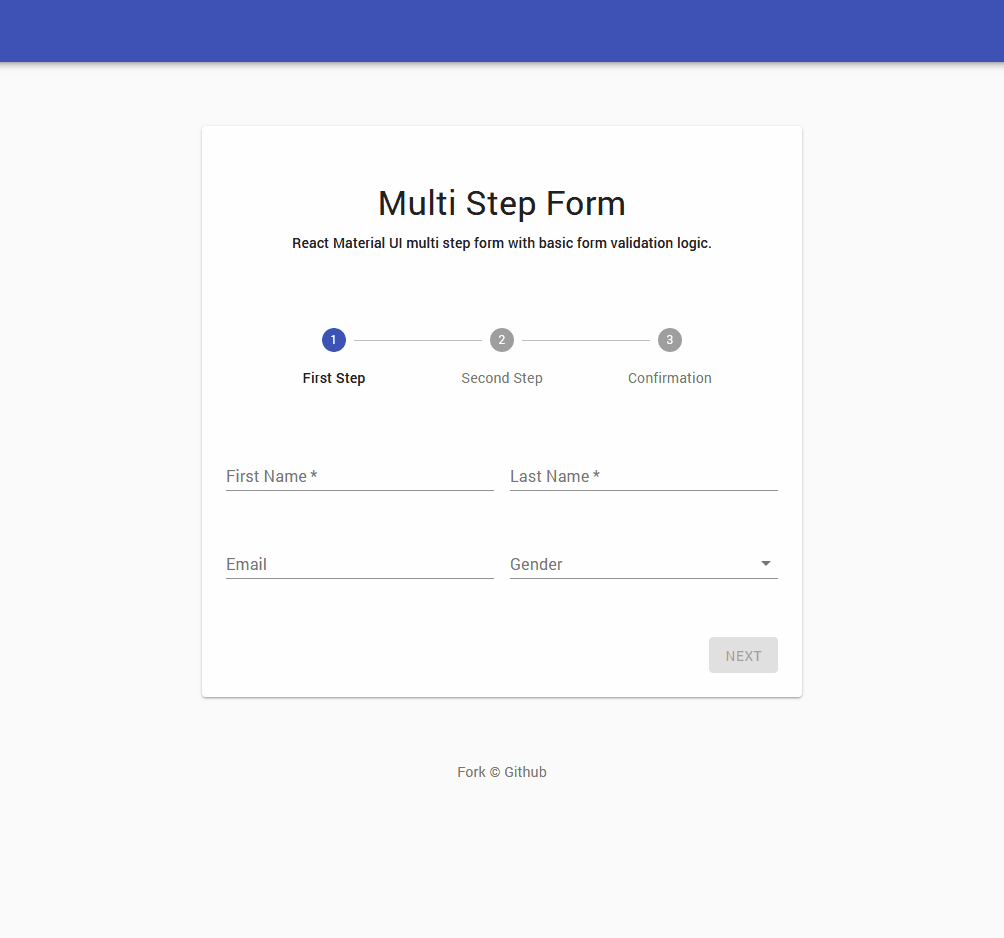This screenshot has width=1004, height=938.
Task: Click the connector line between steps 1 and 2
Action: coord(417,339)
